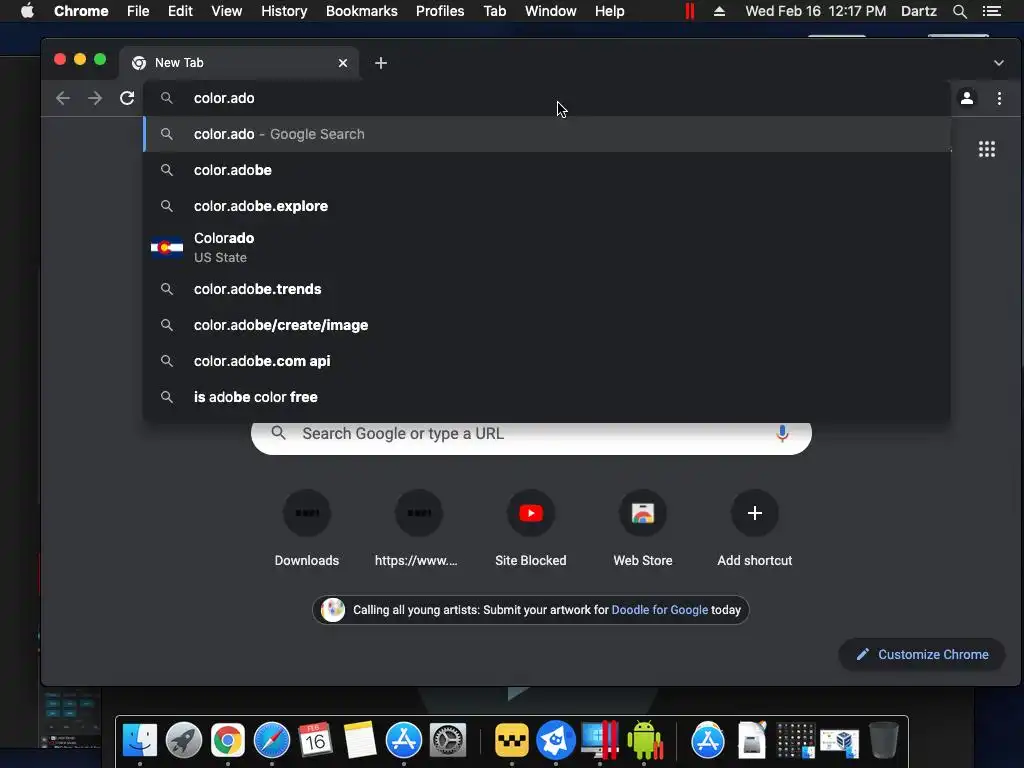Open the Bookmarks menu
This screenshot has height=768, width=1024.
(x=361, y=11)
